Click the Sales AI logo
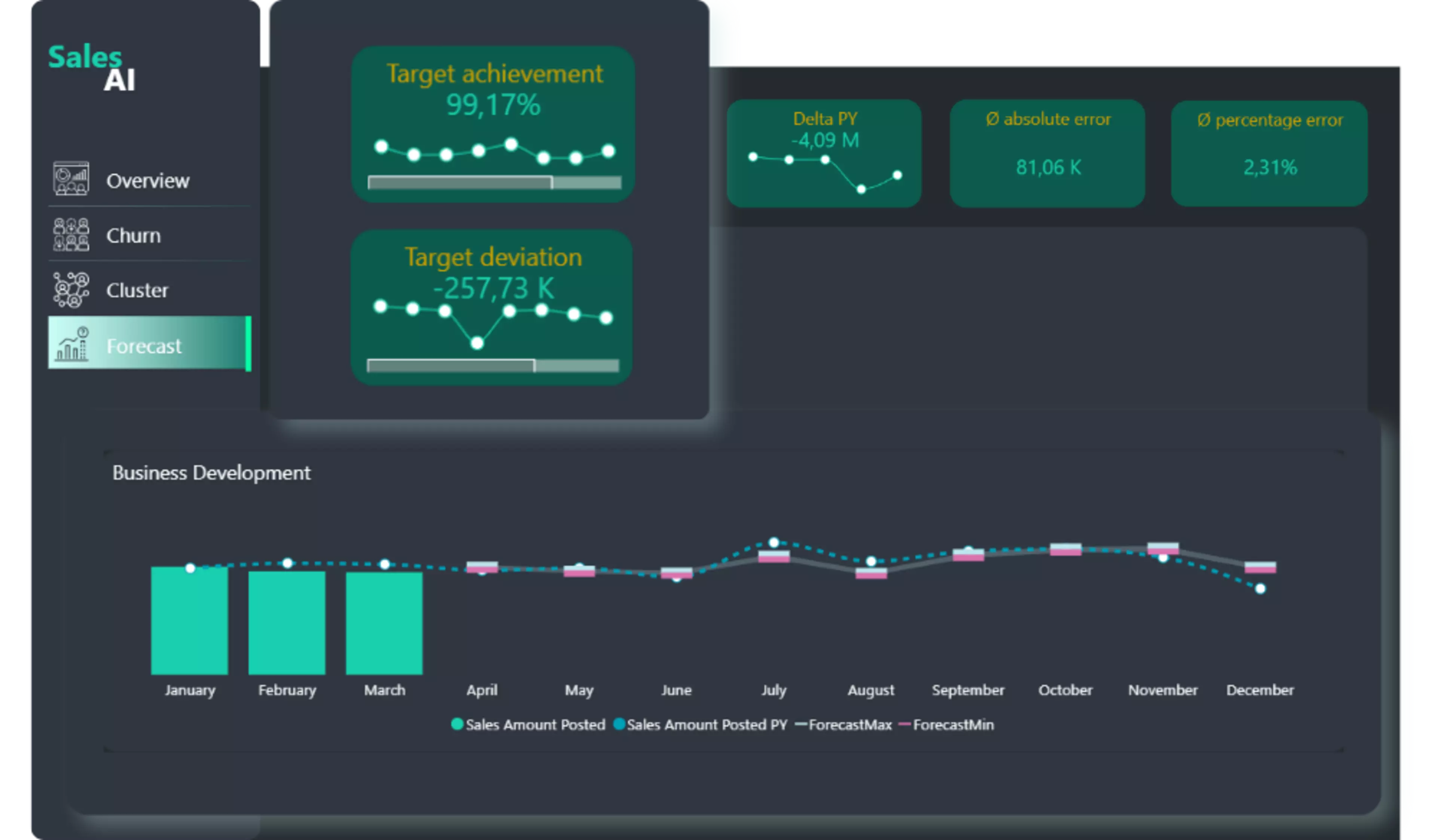This screenshot has width=1437, height=840. 91,68
